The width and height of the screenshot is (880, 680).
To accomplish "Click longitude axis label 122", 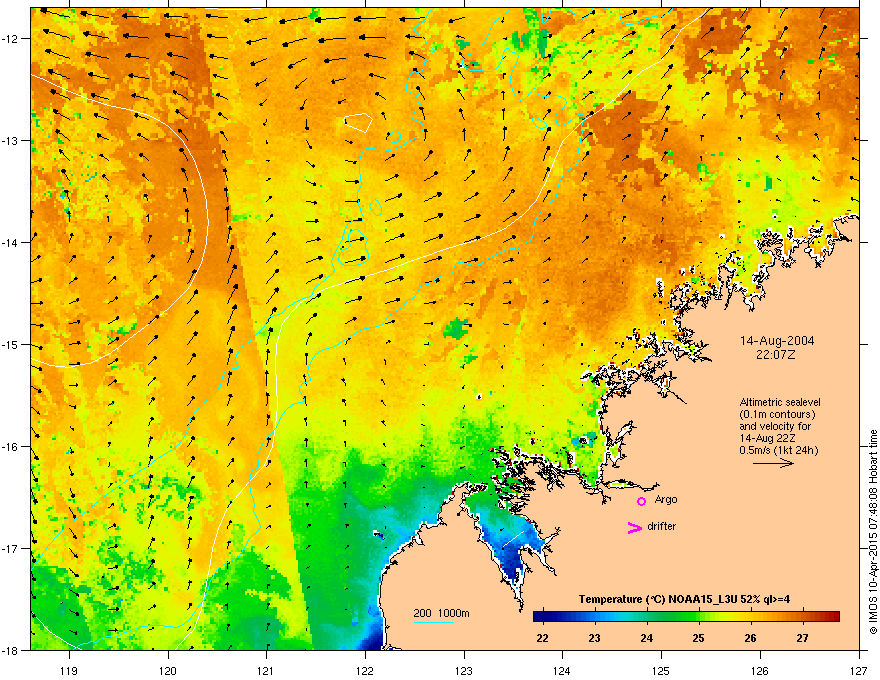I will click(x=365, y=670).
